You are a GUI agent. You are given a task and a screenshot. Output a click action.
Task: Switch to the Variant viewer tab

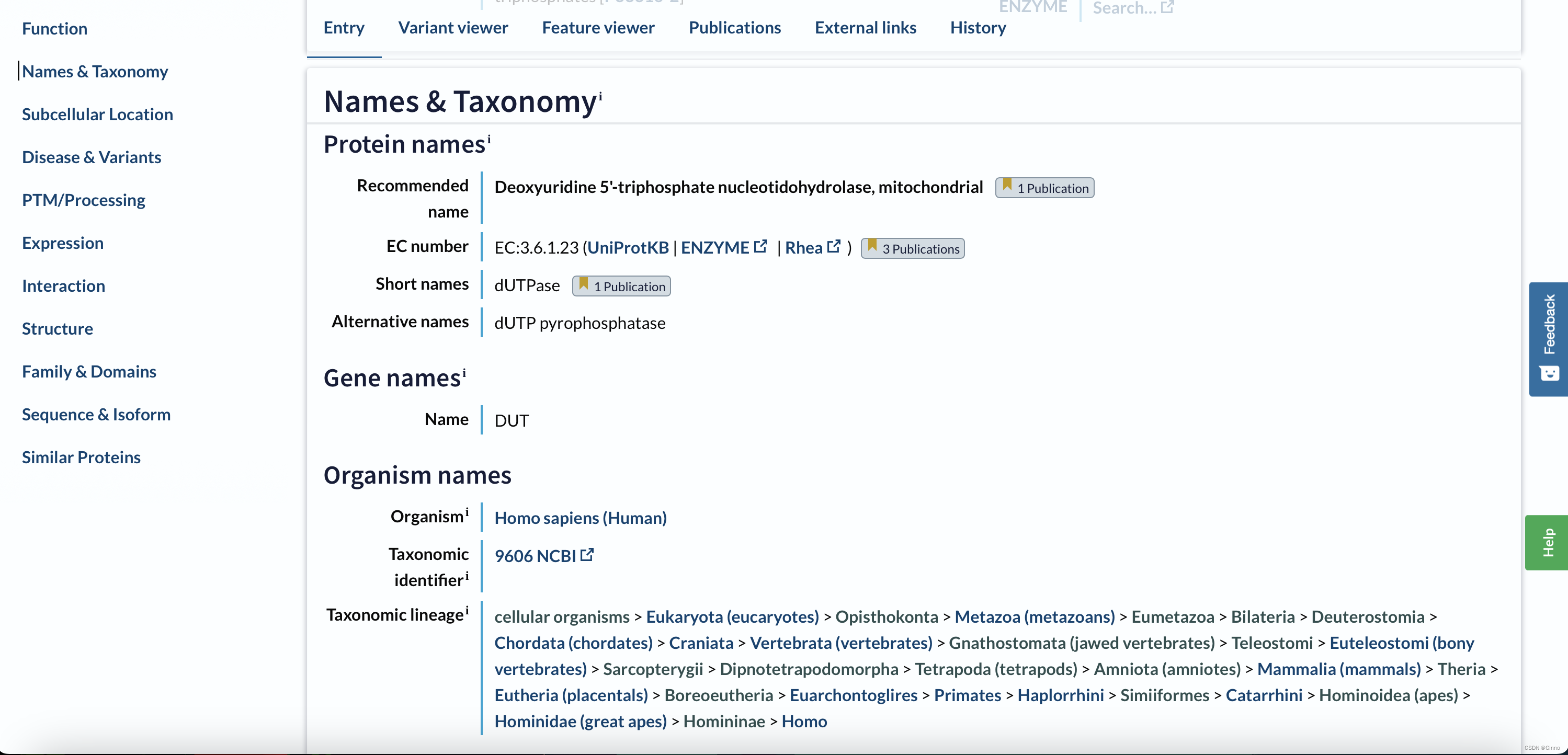pyautogui.click(x=453, y=28)
